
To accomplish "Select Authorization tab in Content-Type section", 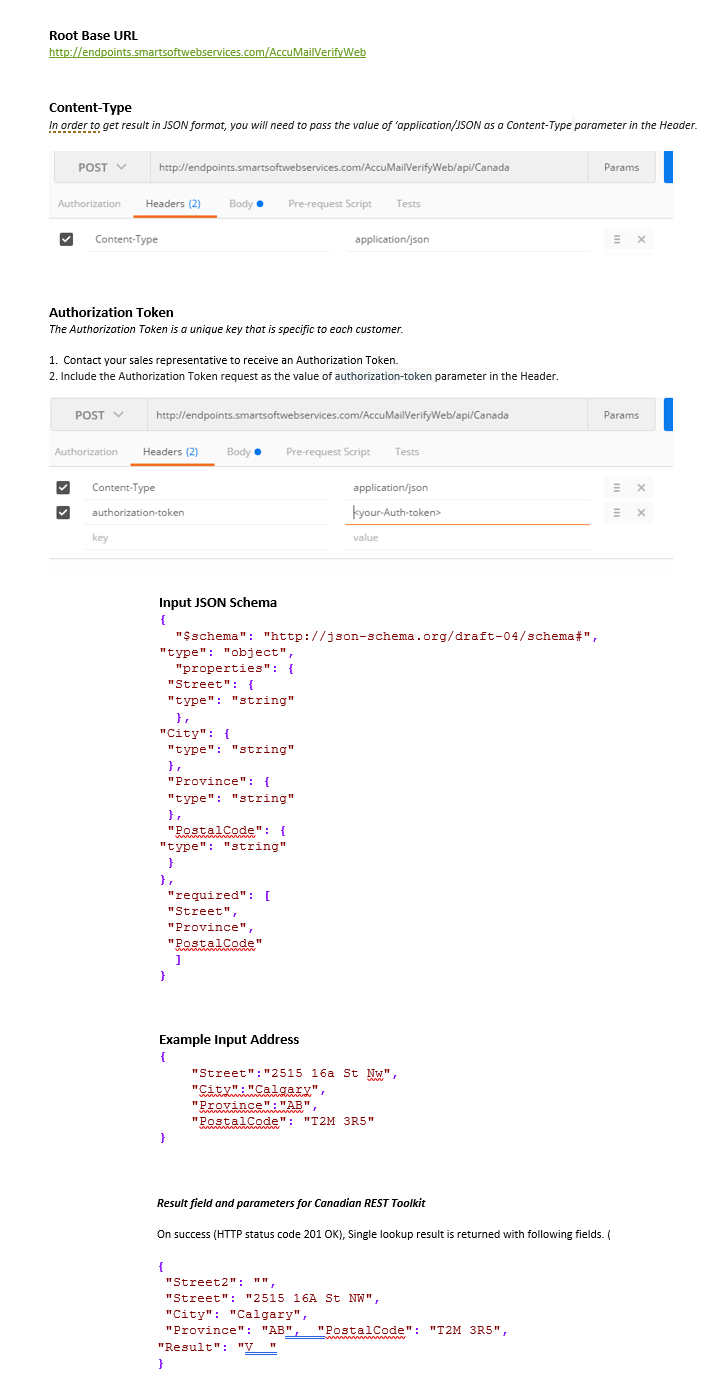I will pyautogui.click(x=89, y=204).
